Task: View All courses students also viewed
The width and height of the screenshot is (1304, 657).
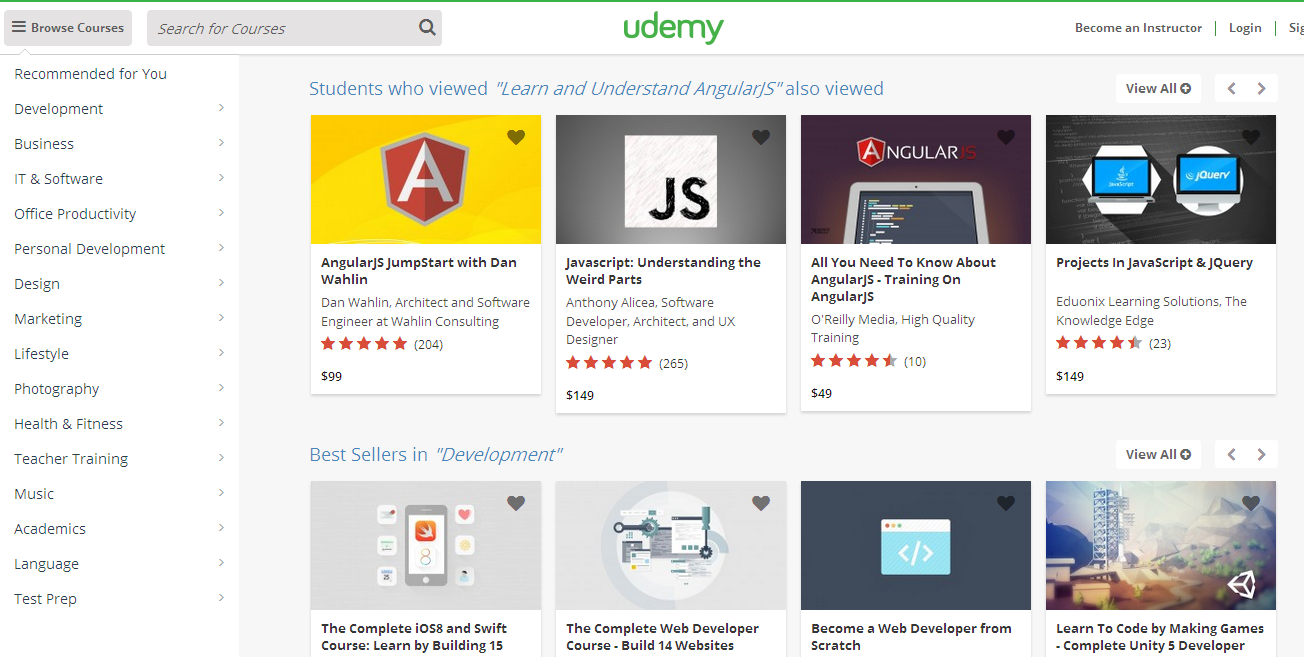Action: [x=1158, y=88]
